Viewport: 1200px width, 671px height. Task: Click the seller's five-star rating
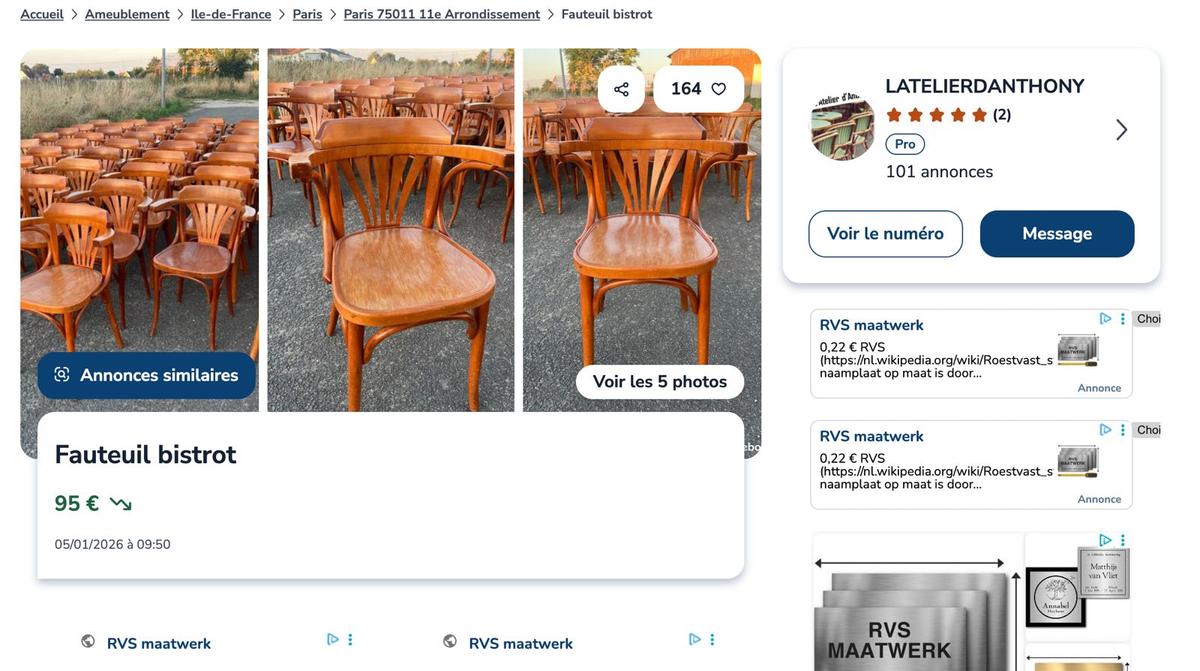936,115
